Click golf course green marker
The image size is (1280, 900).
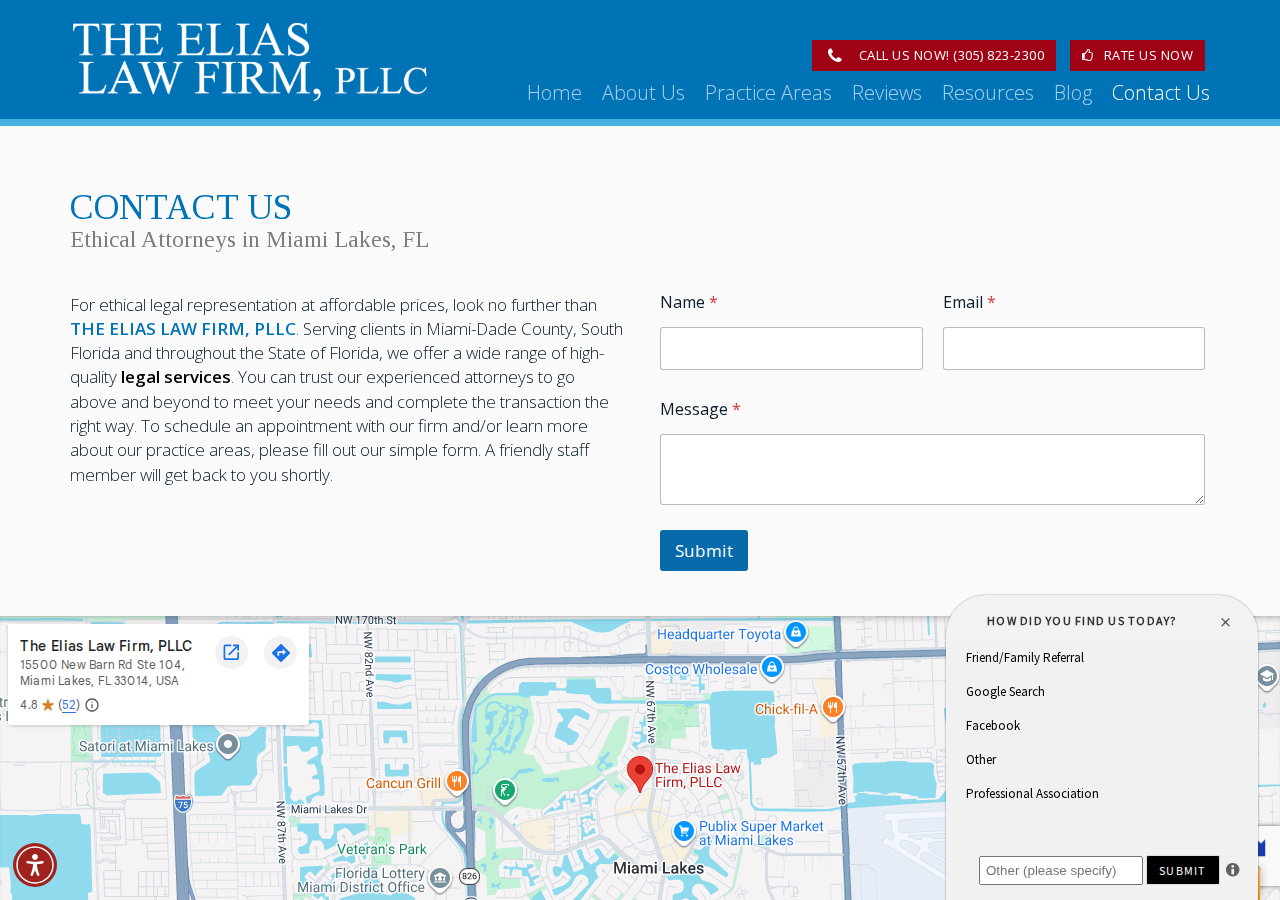click(x=505, y=791)
